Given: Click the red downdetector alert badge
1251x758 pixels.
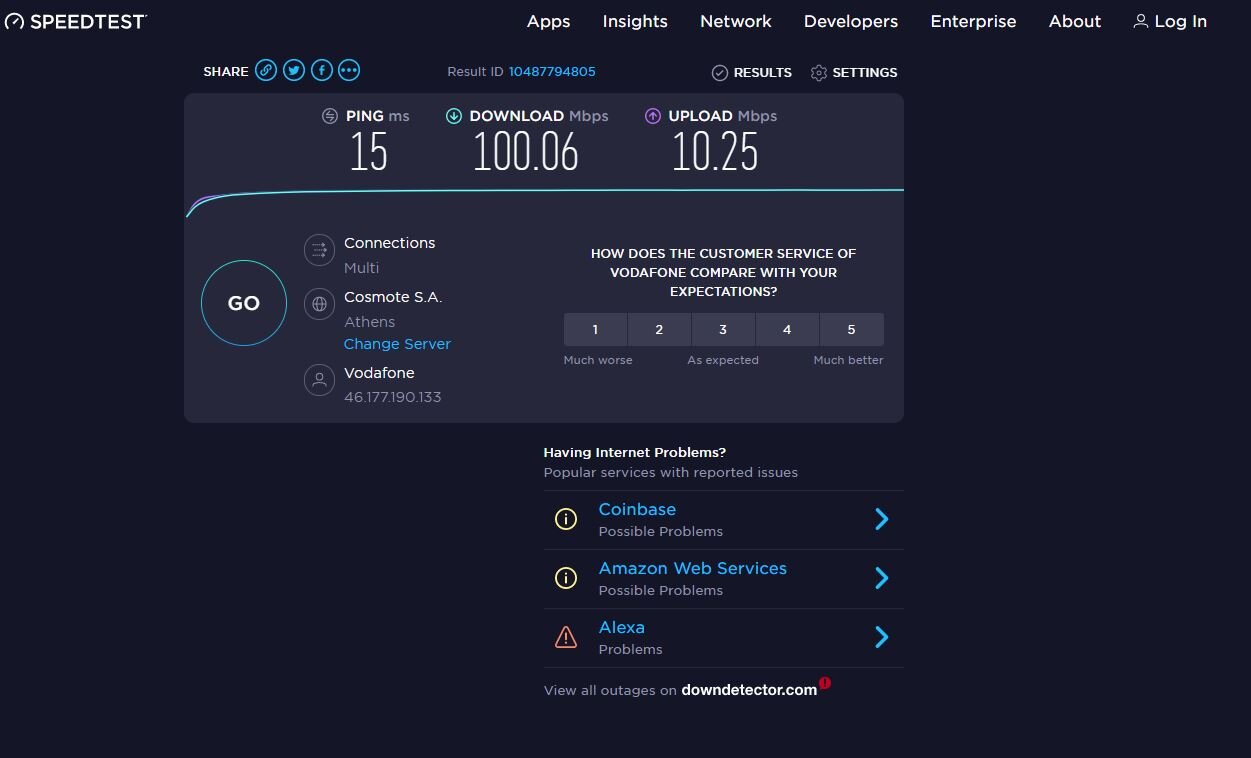Looking at the screenshot, I should 825,683.
